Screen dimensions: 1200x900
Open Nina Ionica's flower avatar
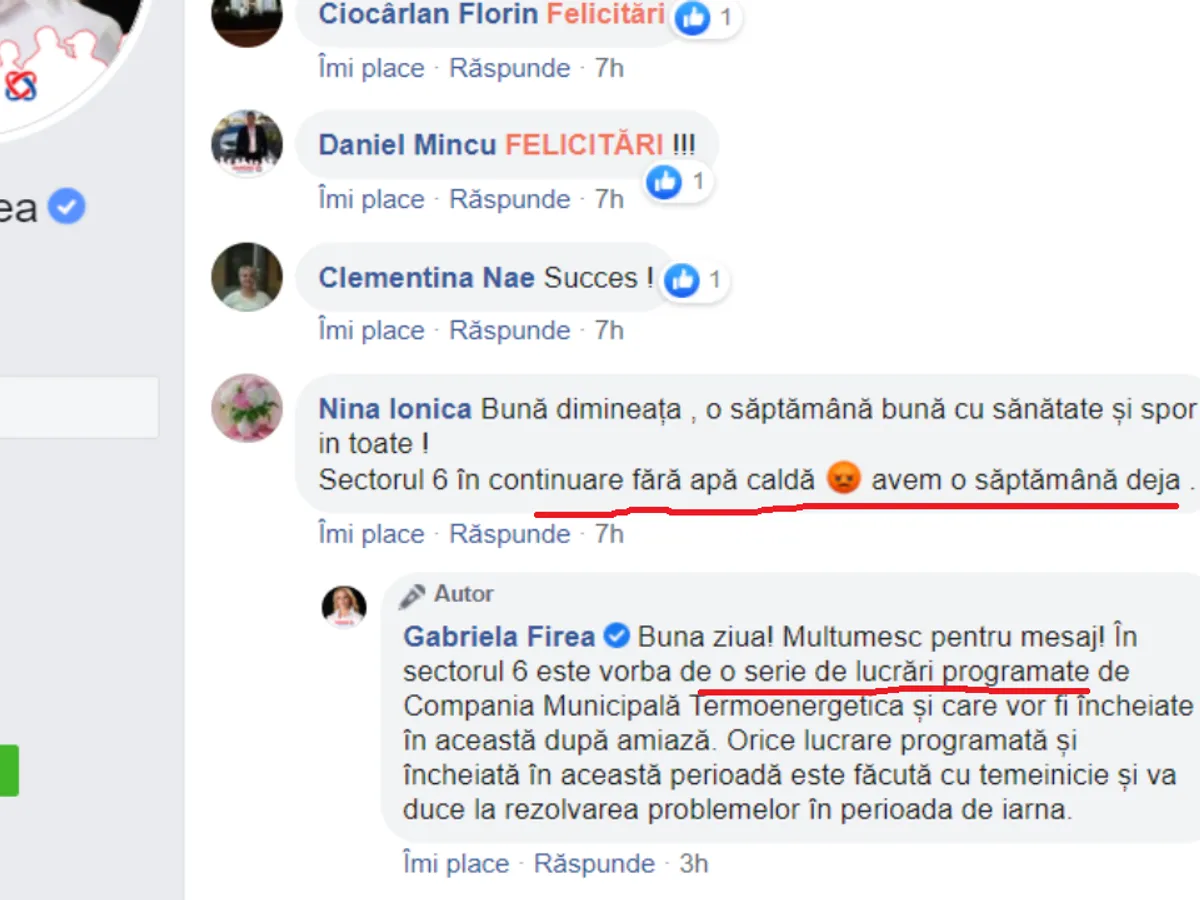(247, 409)
